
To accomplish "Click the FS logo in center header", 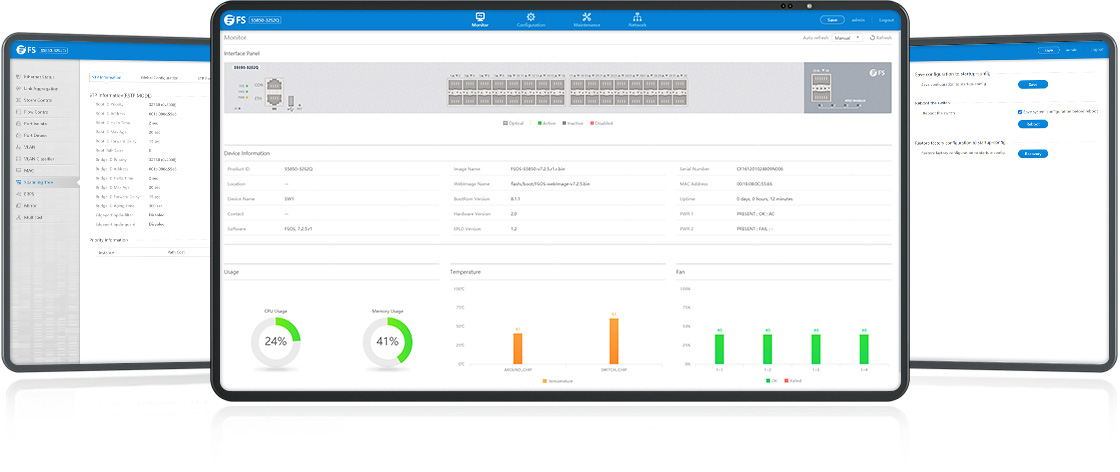I will 236,19.
